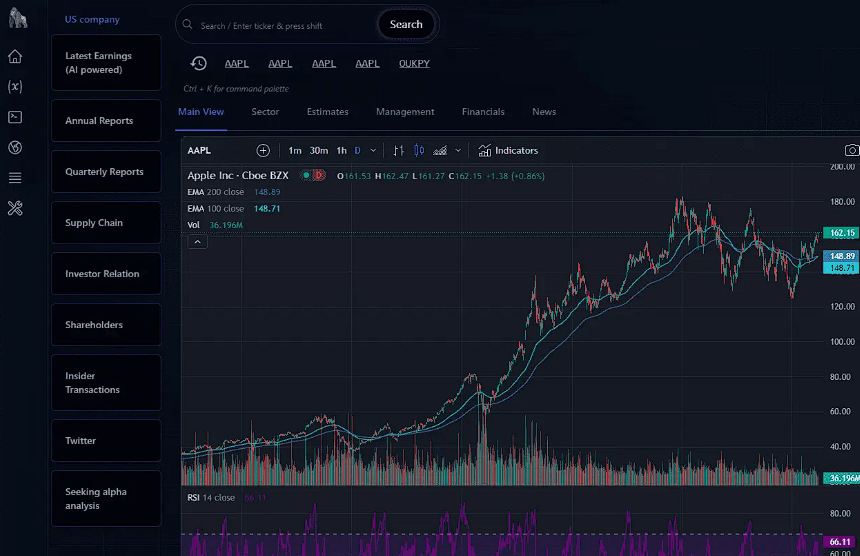Open the OUKPY recent ticker link
The image size is (860, 556).
click(x=414, y=64)
